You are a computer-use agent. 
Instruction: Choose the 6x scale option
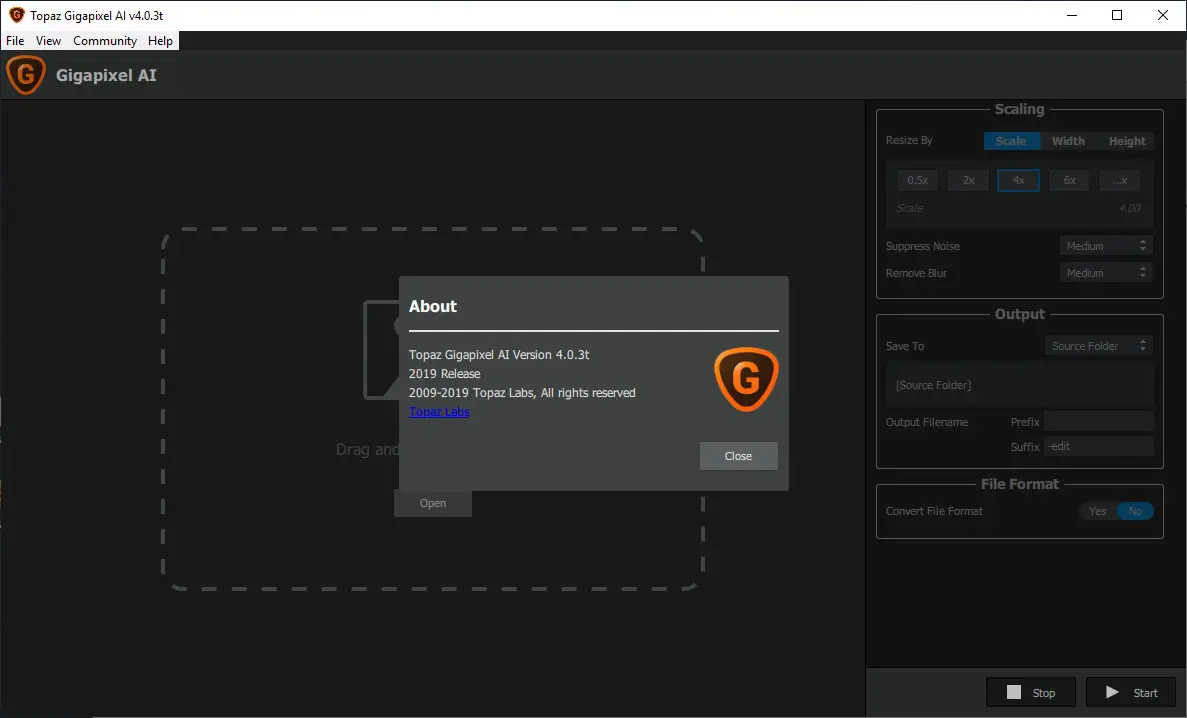pyautogui.click(x=1069, y=180)
